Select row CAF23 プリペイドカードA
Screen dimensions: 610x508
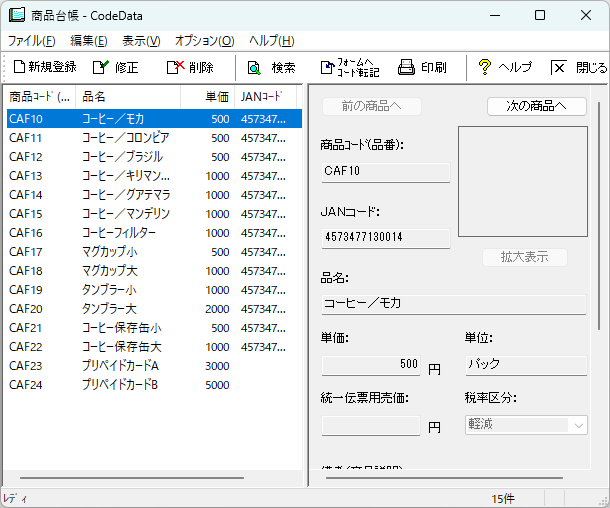[154, 366]
